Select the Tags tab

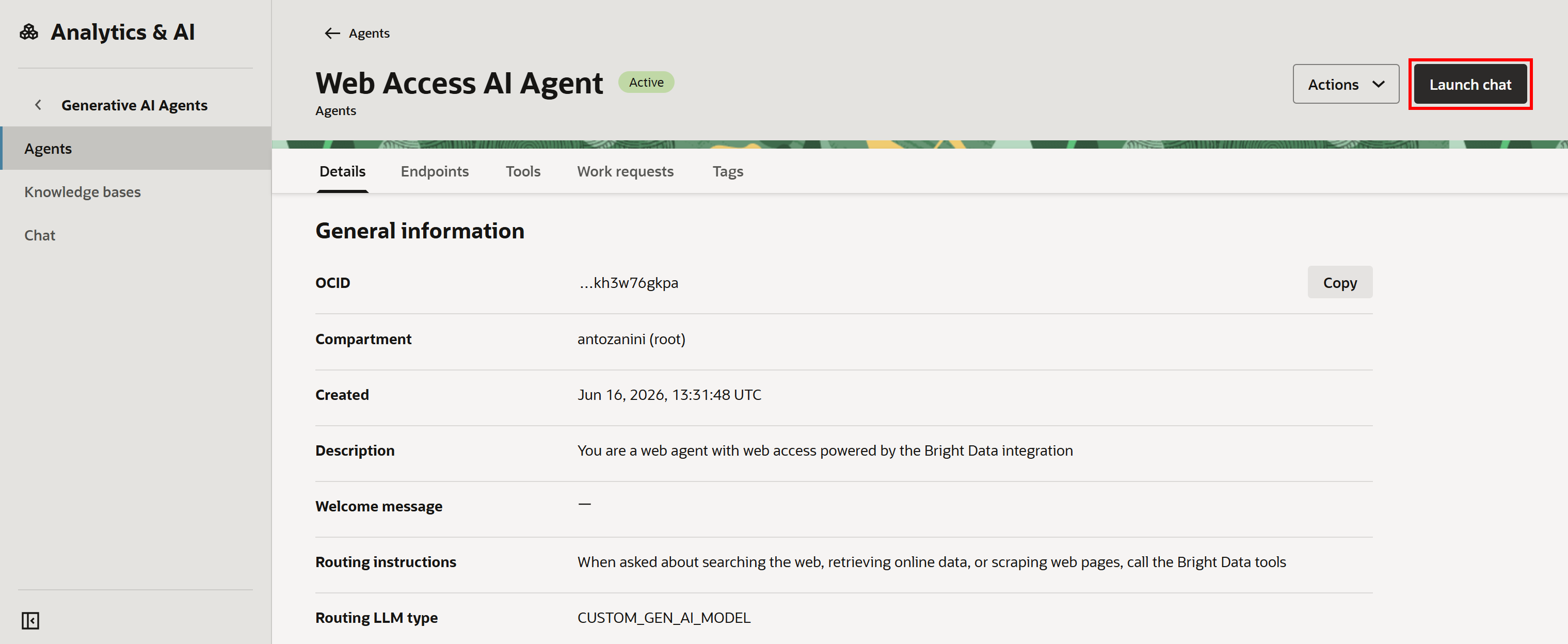[727, 172]
